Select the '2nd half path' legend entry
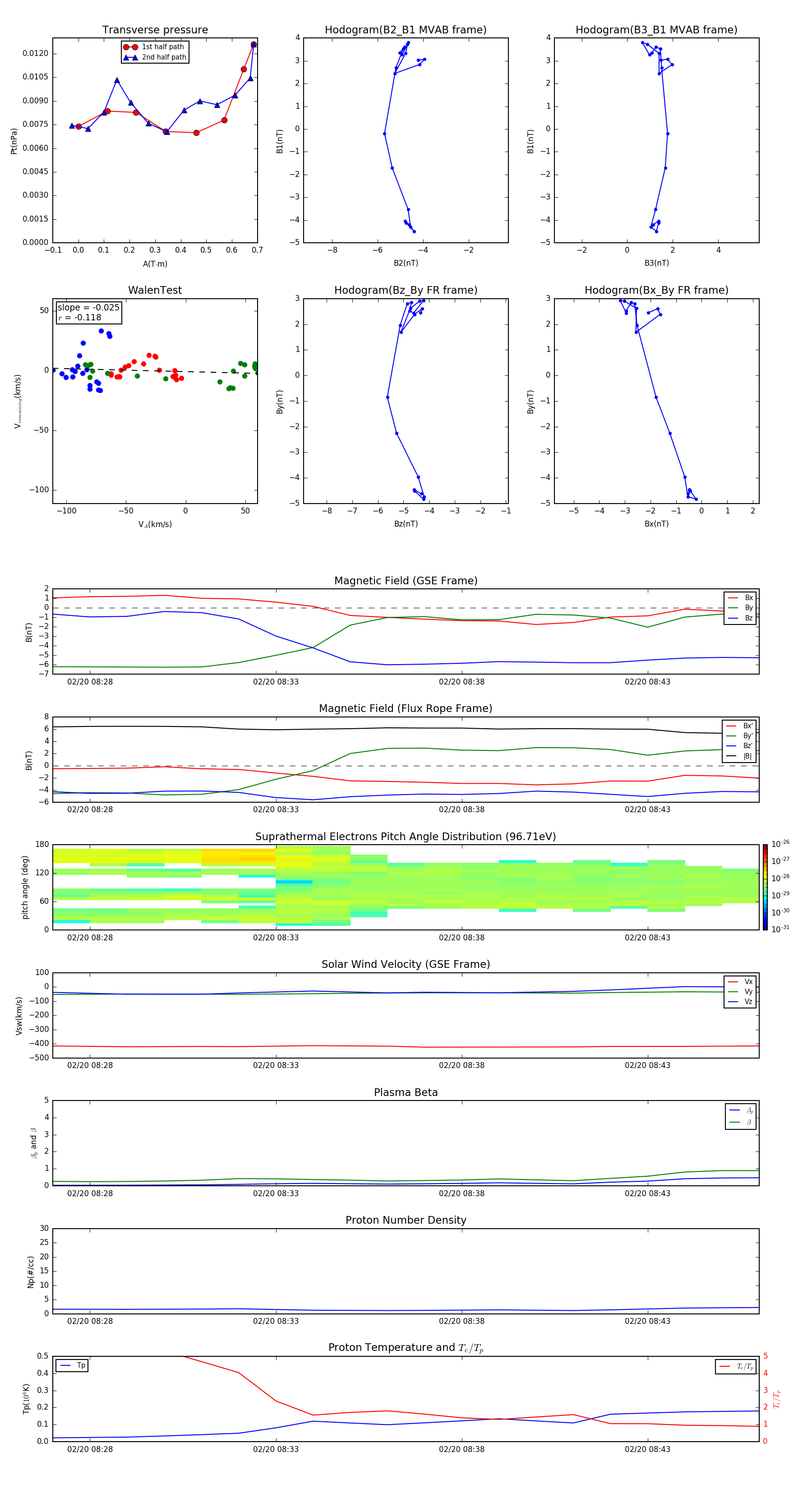Viewport: 812px width, 1489px height. point(155,57)
